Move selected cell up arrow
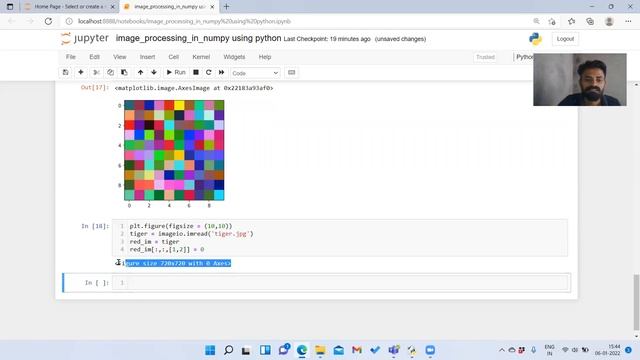The height and width of the screenshot is (360, 640). pyautogui.click(x=140, y=72)
